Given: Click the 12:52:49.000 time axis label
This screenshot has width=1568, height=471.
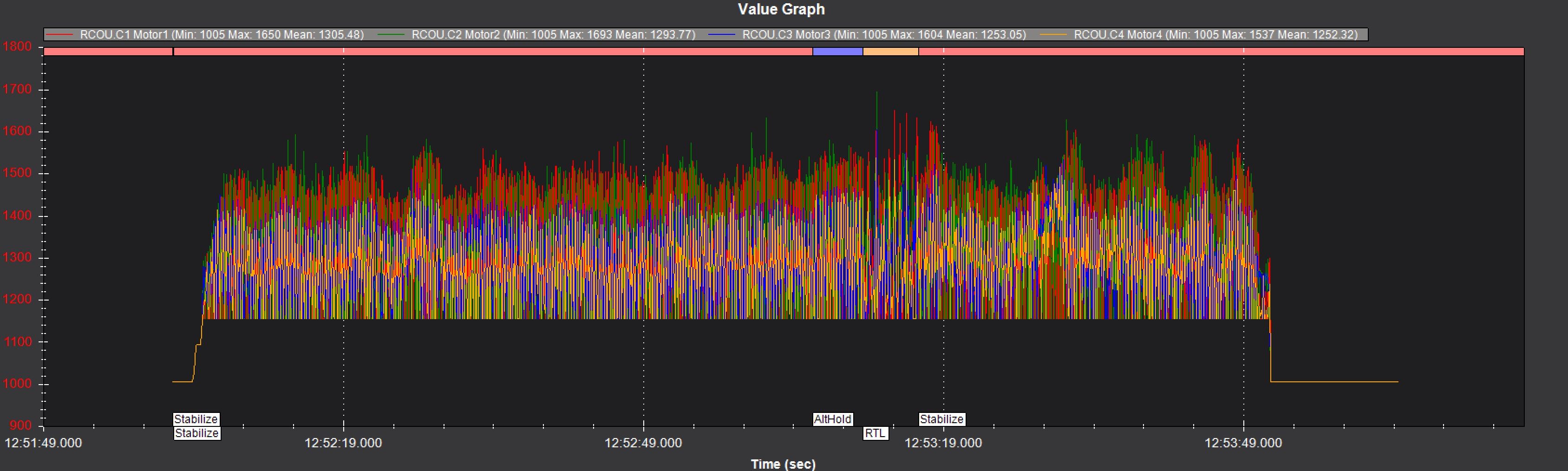Looking at the screenshot, I should click(x=643, y=443).
